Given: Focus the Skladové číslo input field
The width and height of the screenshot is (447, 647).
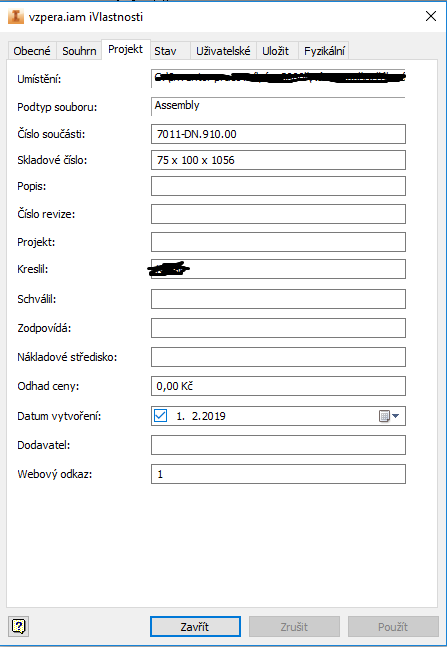Looking at the screenshot, I should (278, 160).
